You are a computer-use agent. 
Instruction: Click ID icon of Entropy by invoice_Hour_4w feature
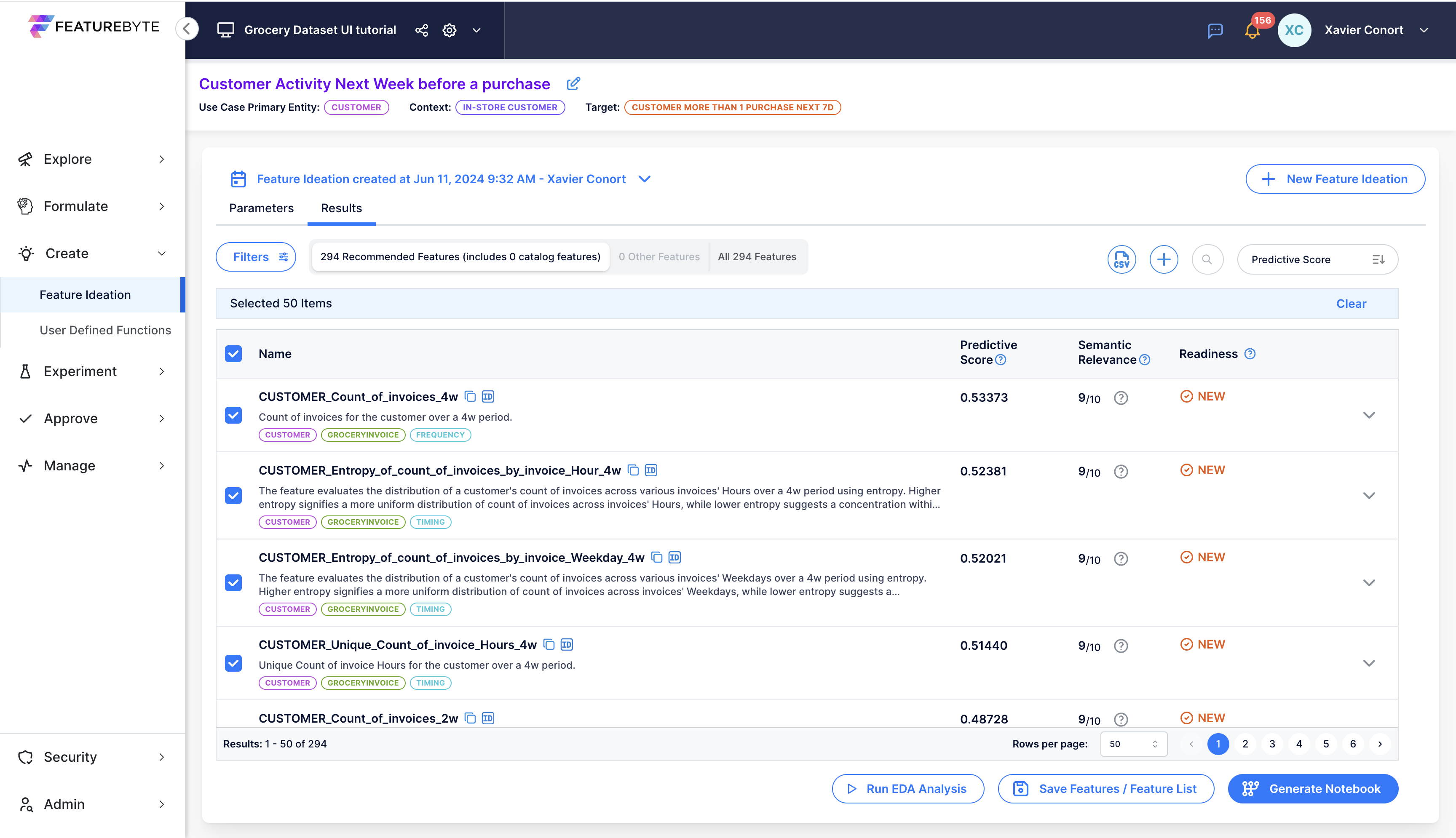(650, 470)
